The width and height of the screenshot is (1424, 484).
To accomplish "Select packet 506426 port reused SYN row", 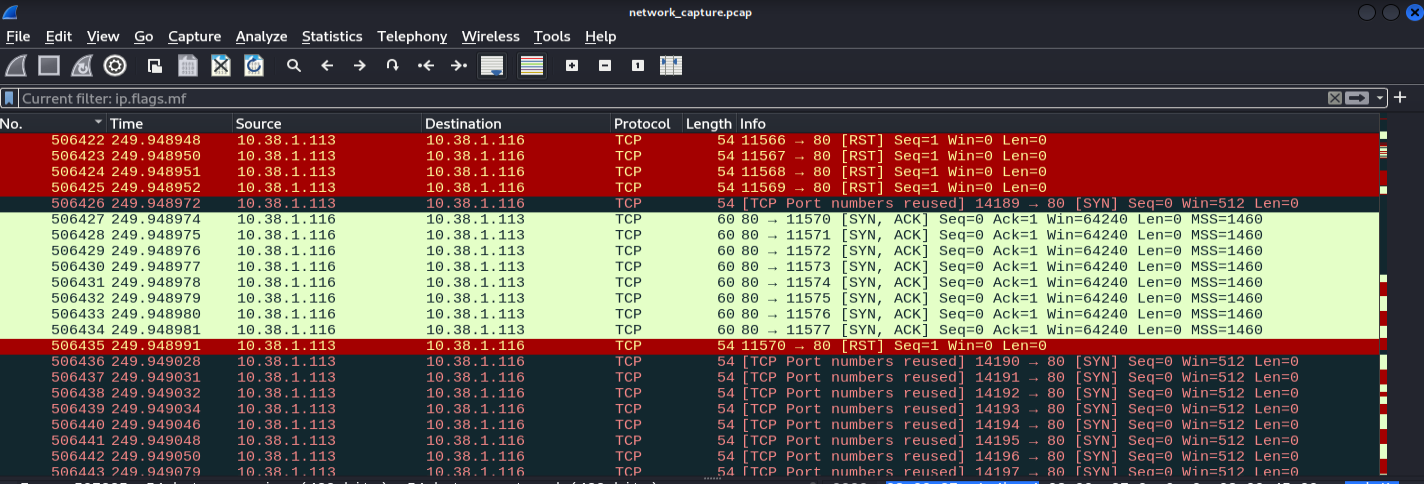I will coord(689,203).
